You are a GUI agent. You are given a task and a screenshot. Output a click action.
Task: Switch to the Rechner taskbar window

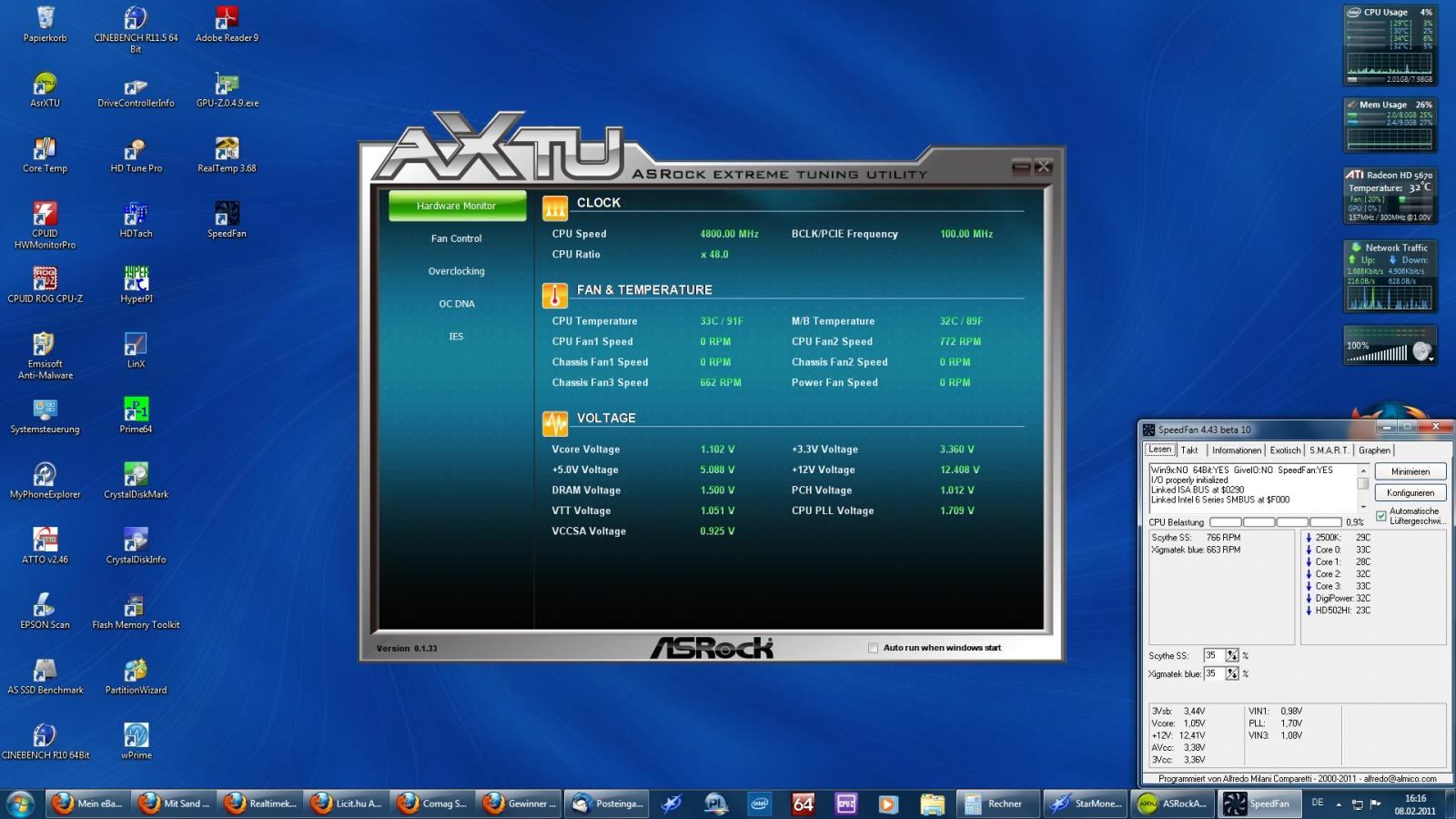[996, 804]
